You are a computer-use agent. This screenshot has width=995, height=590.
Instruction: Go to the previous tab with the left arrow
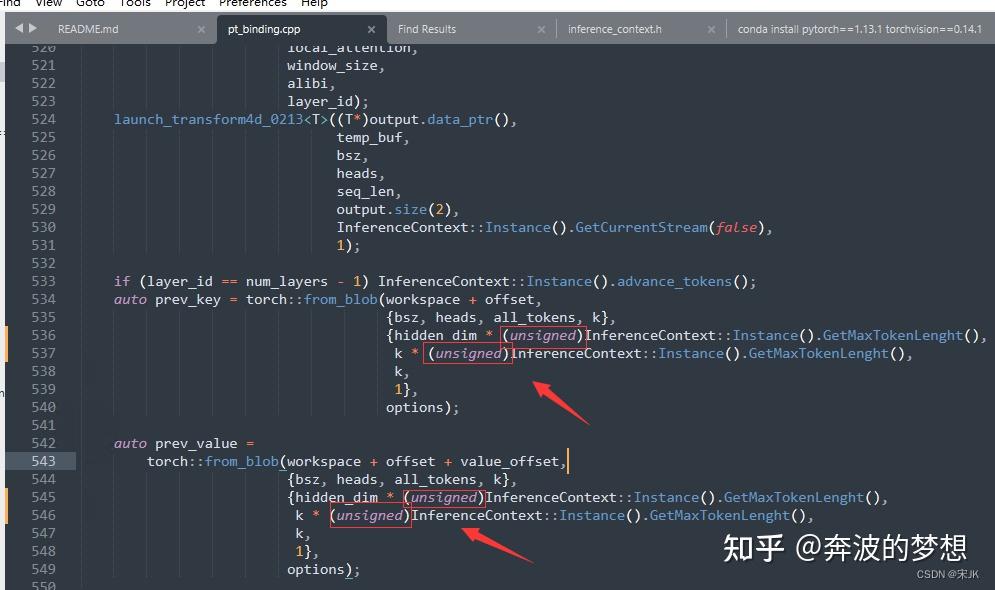[x=19, y=28]
